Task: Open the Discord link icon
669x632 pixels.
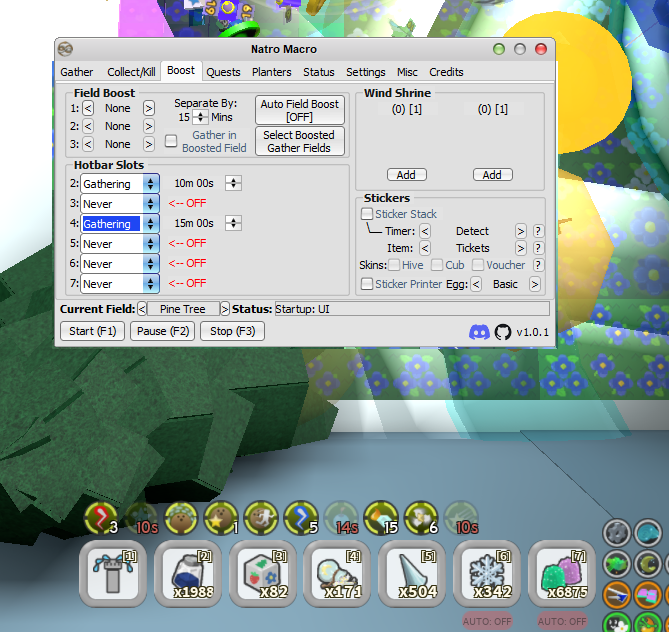Action: [x=479, y=332]
